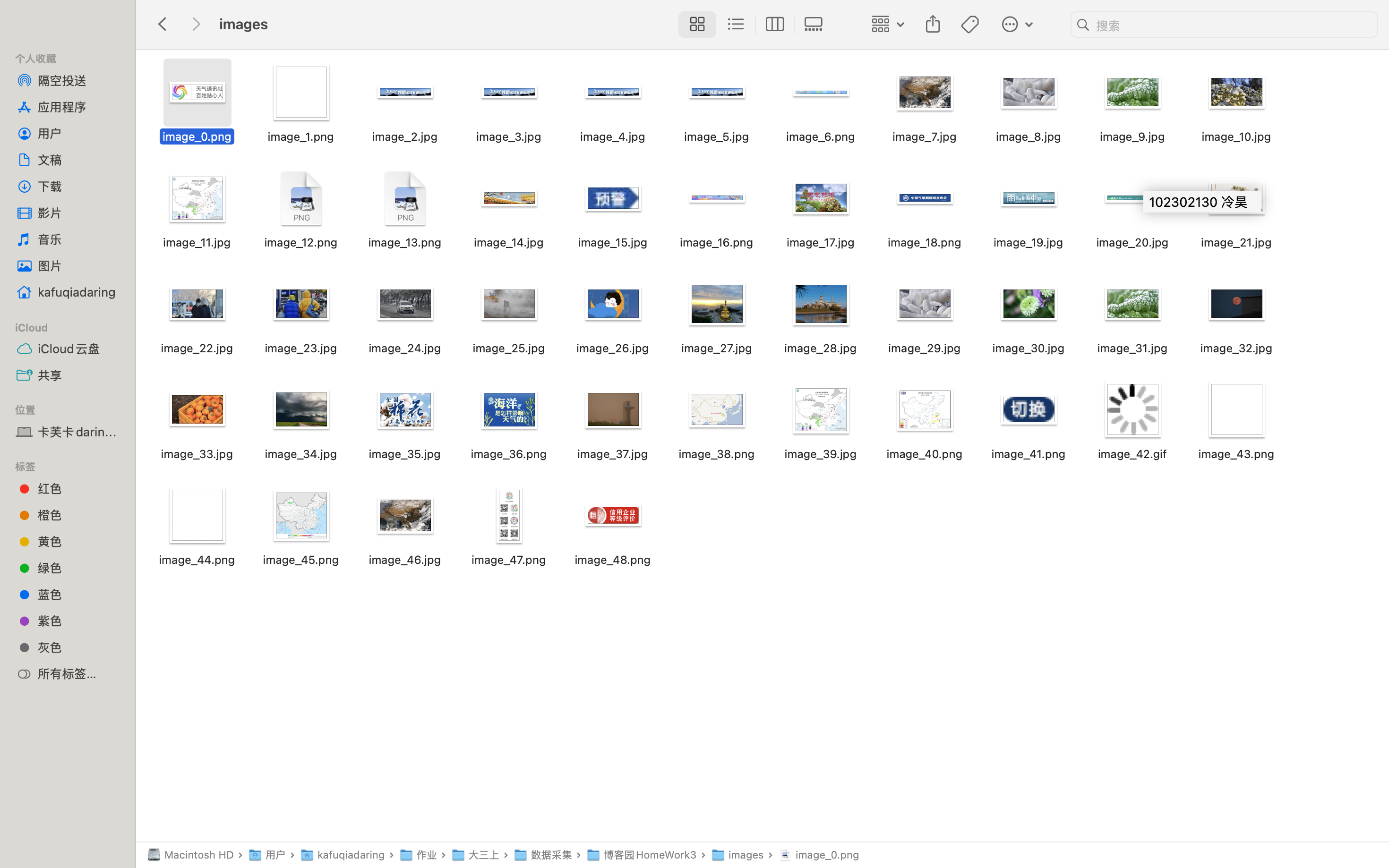Click the Share toolbar icon
Image resolution: width=1389 pixels, height=868 pixels.
933,24
